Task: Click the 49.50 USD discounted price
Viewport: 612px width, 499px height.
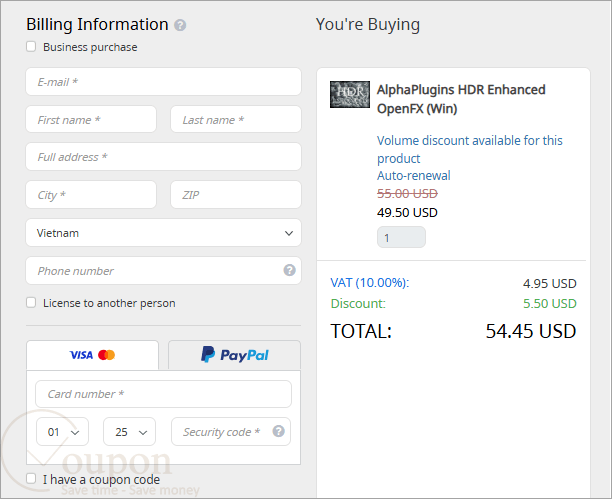Action: coord(407,213)
